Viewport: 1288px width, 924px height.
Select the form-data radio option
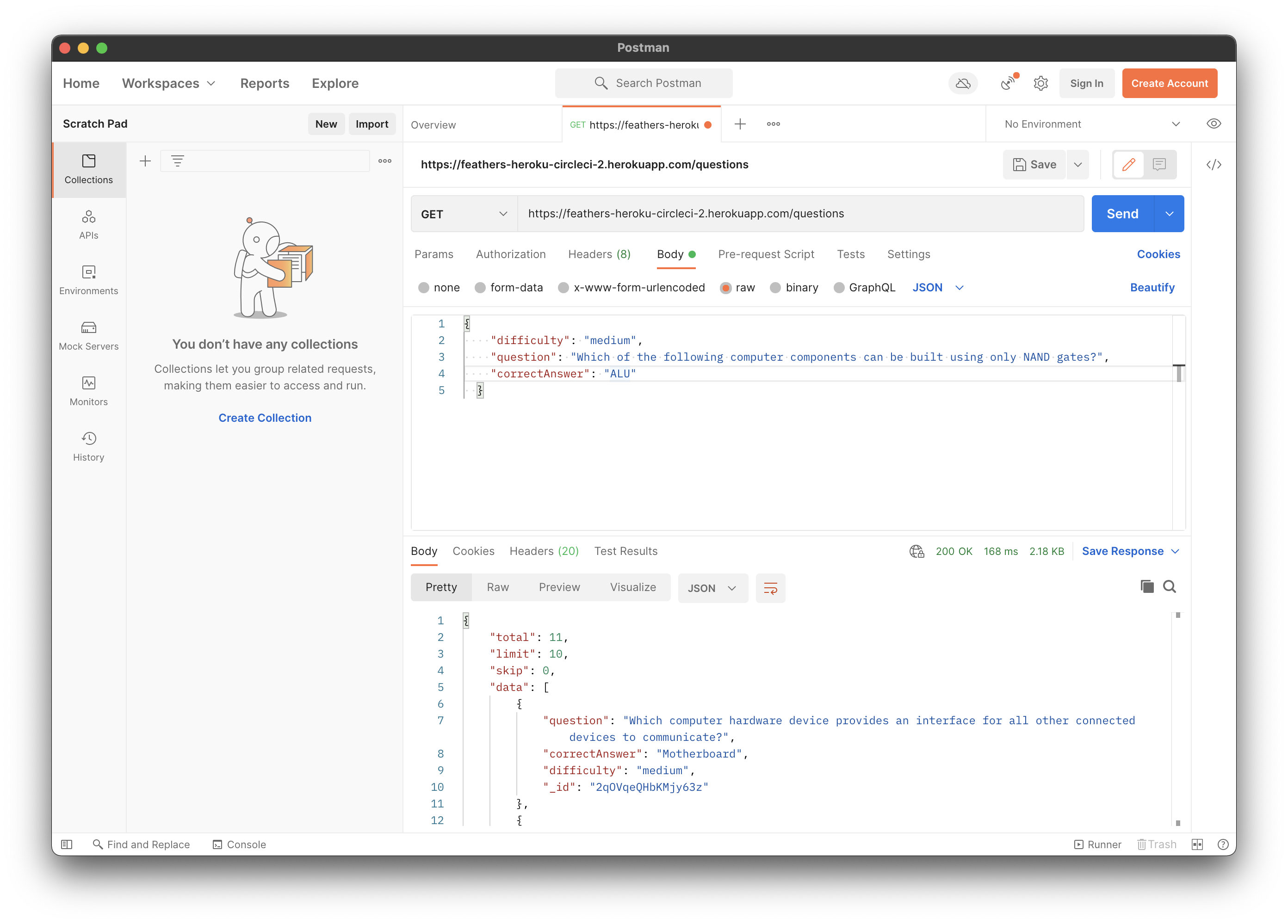point(480,288)
